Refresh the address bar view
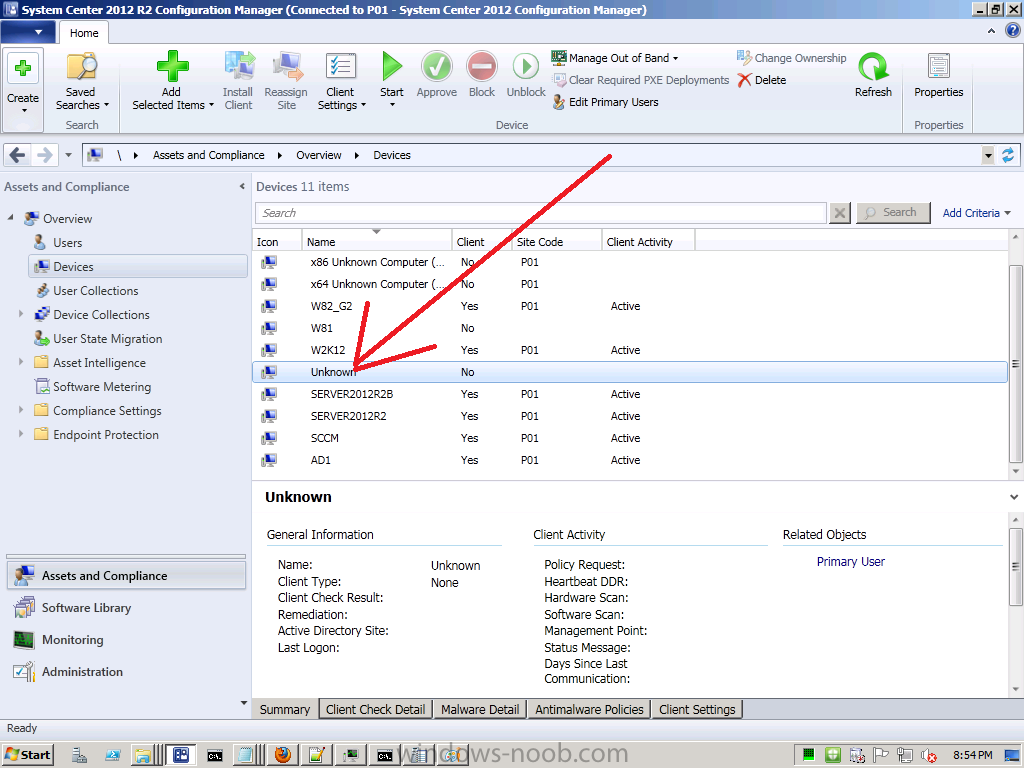This screenshot has height=768, width=1024. pyautogui.click(x=1008, y=155)
